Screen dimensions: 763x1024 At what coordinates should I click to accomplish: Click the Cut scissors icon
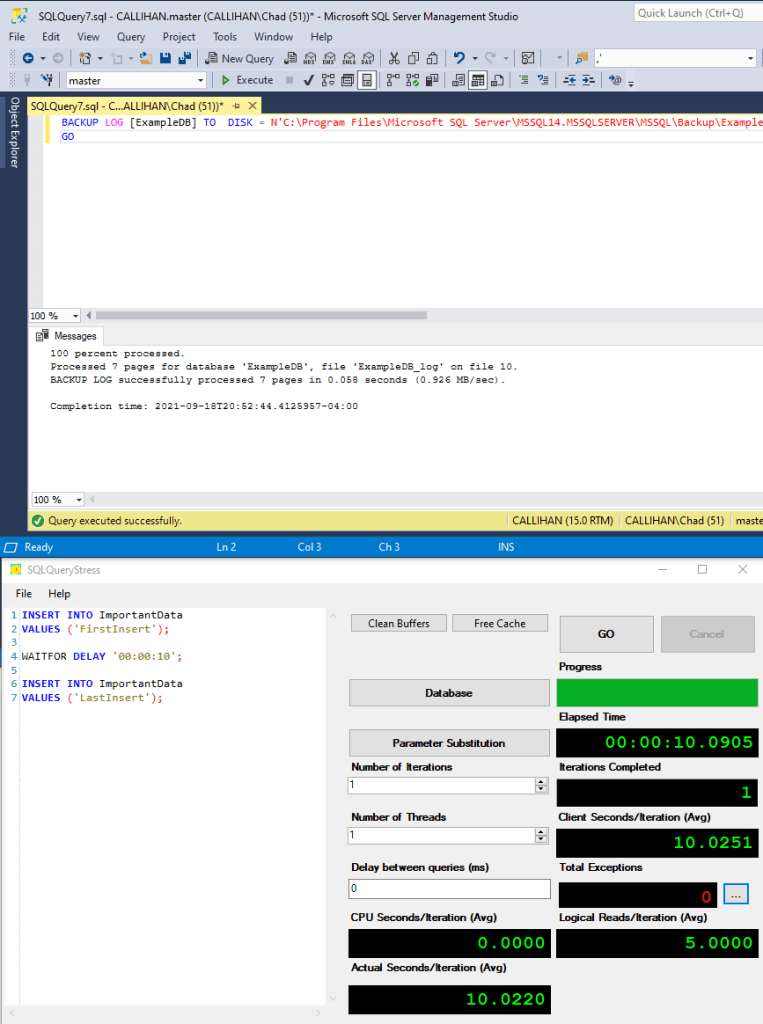pyautogui.click(x=394, y=58)
